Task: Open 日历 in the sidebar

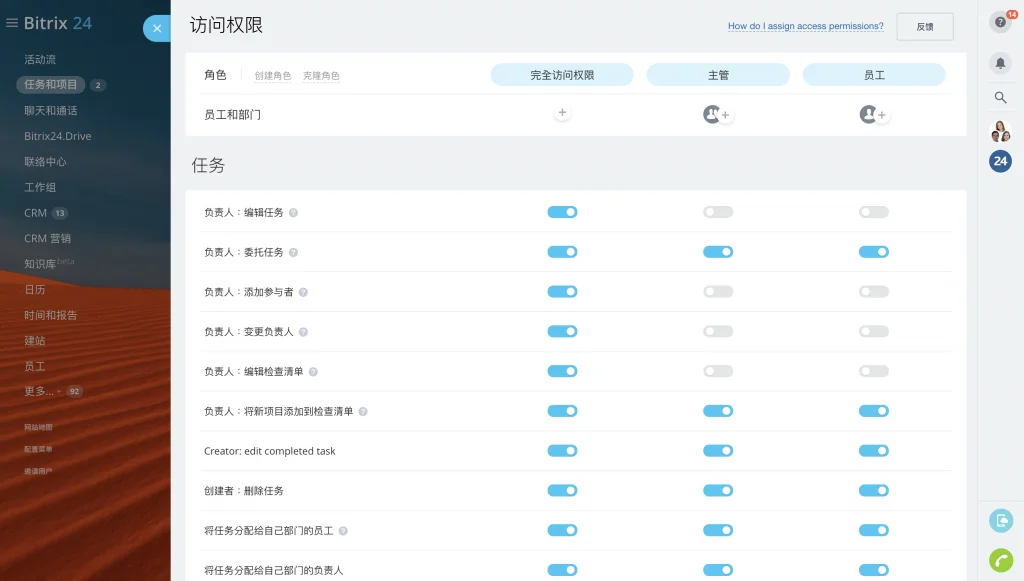Action: 35,289
